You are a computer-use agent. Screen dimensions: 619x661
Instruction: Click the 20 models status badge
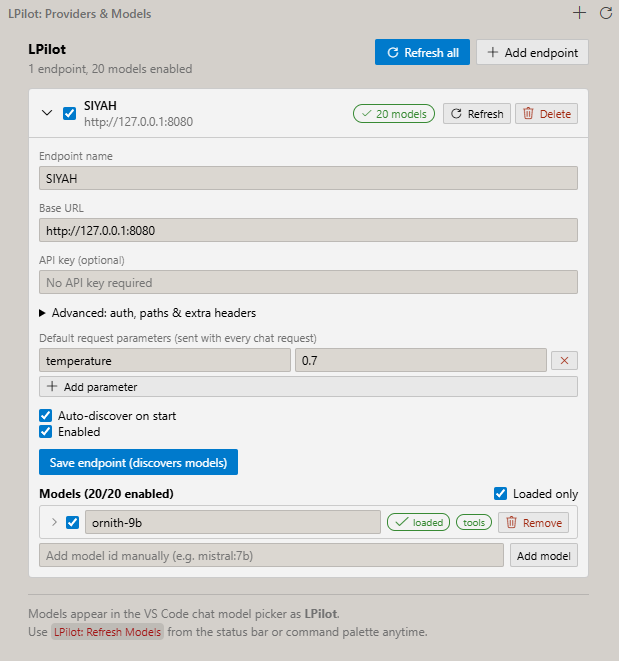point(394,114)
